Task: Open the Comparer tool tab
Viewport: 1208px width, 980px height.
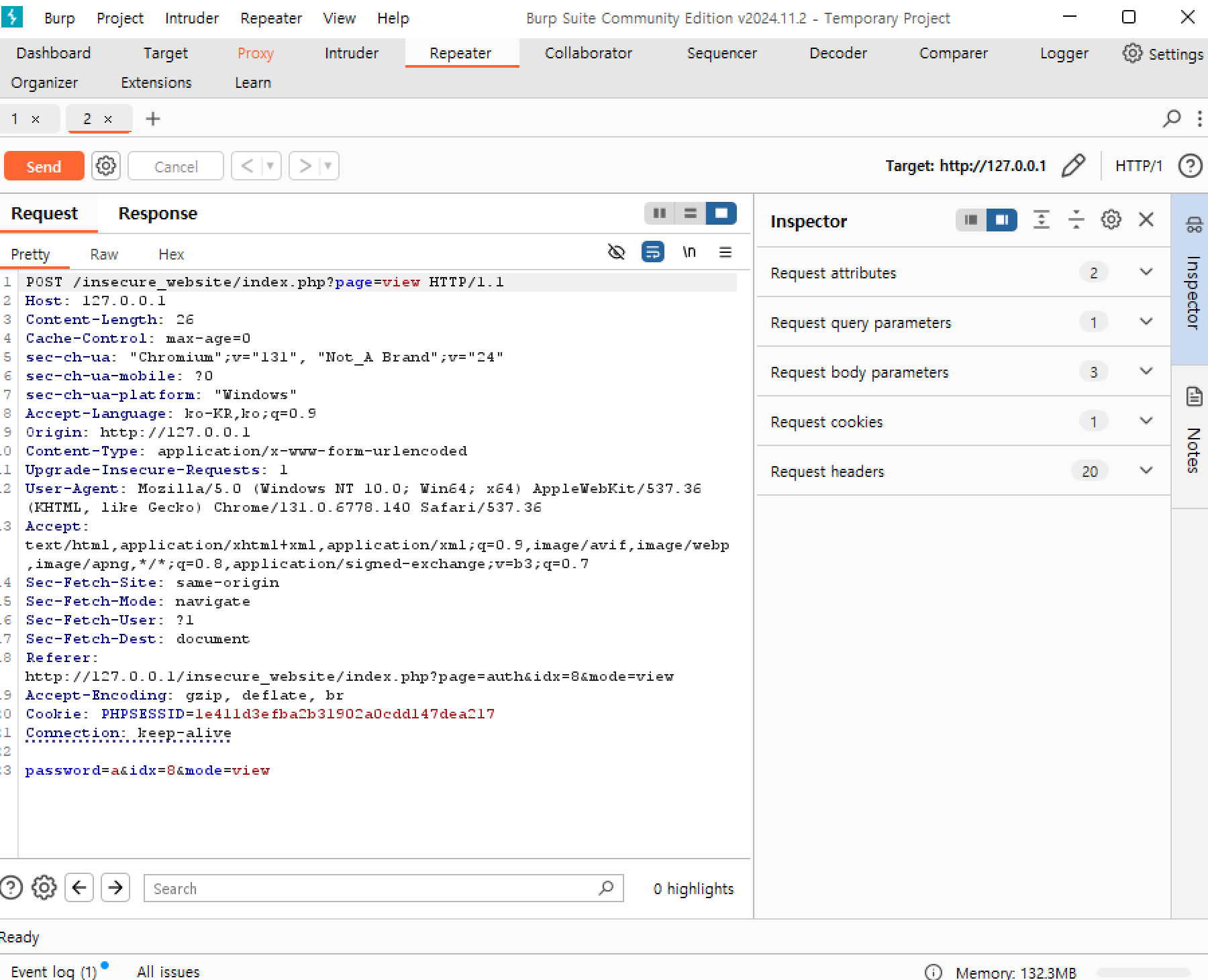Action: tap(954, 53)
